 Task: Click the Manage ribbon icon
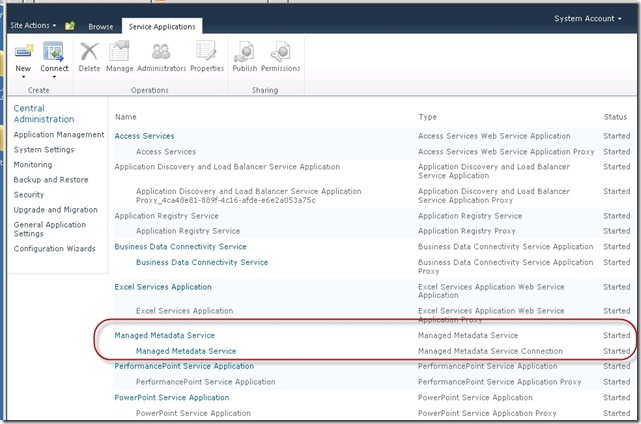(119, 51)
